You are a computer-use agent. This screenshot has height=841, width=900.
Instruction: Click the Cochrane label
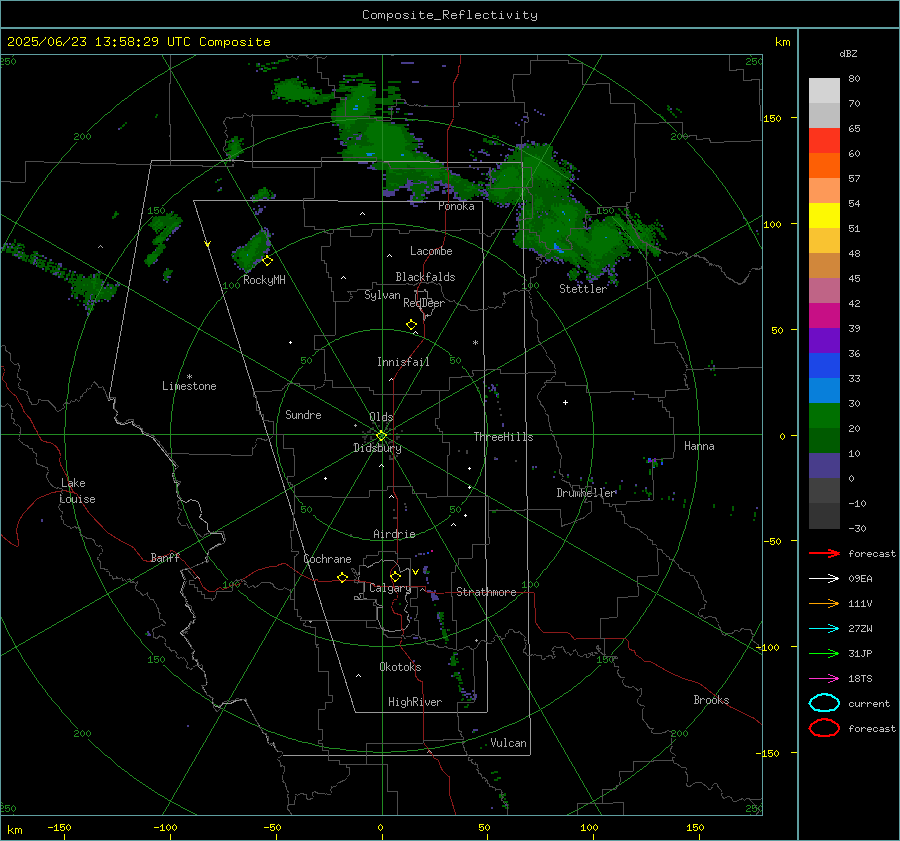pos(327,559)
